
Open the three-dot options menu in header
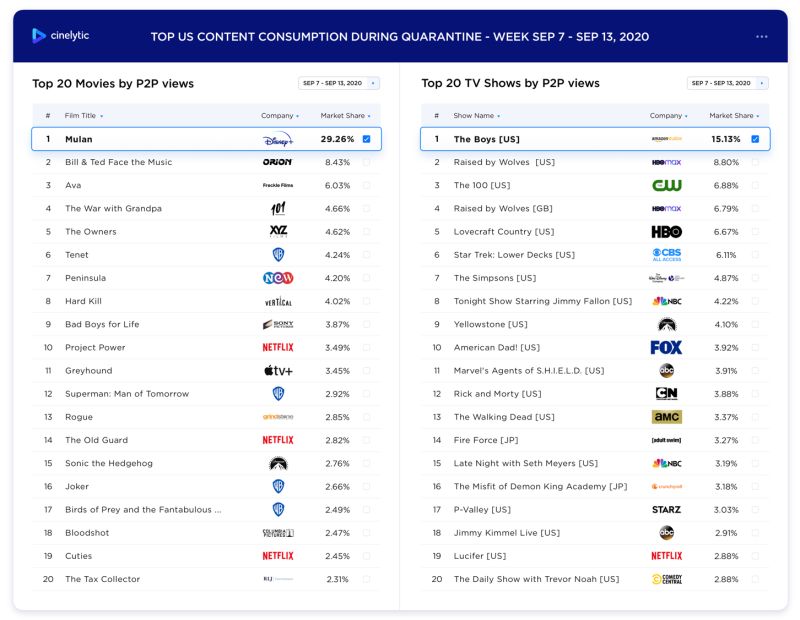(761, 37)
